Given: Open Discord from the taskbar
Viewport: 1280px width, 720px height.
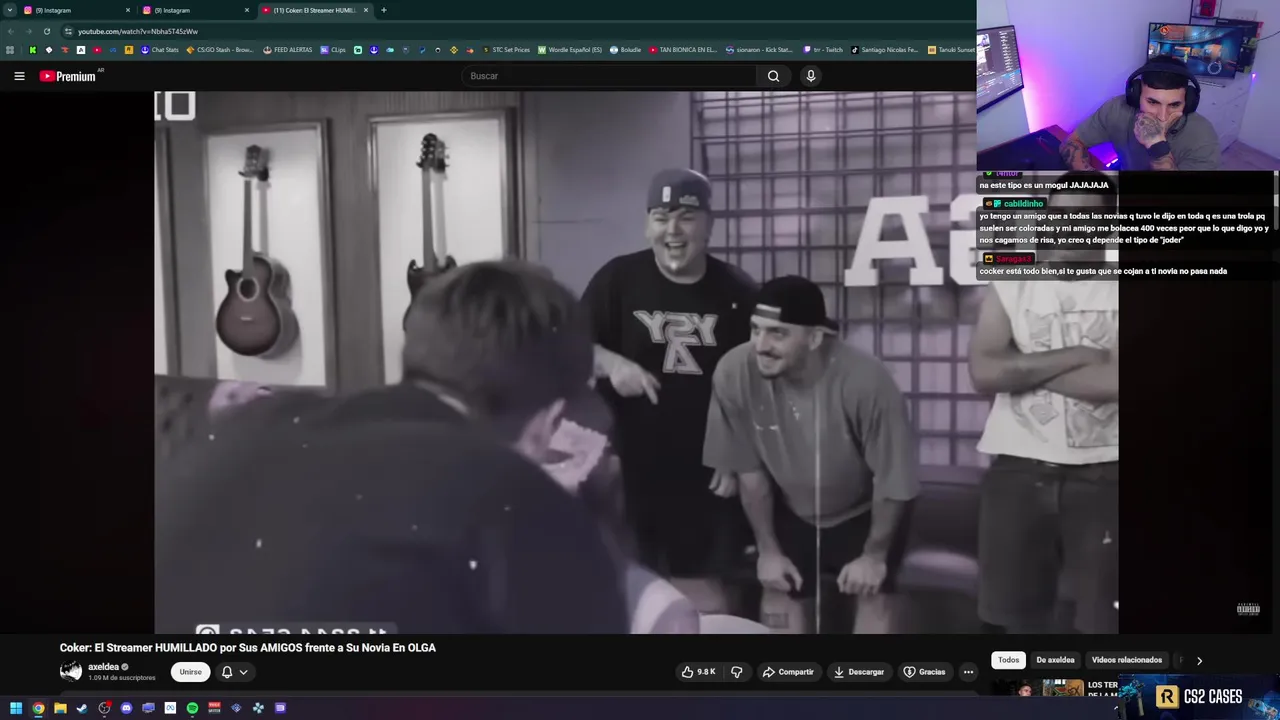Looking at the screenshot, I should click(126, 708).
